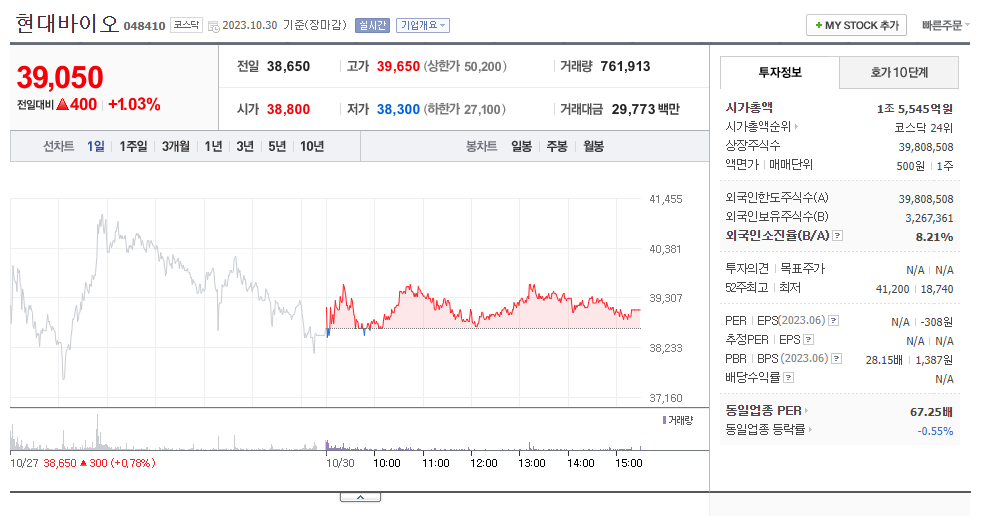The image size is (993, 516).
Task: Switch to the 투자정보 tab
Action: pyautogui.click(x=780, y=72)
